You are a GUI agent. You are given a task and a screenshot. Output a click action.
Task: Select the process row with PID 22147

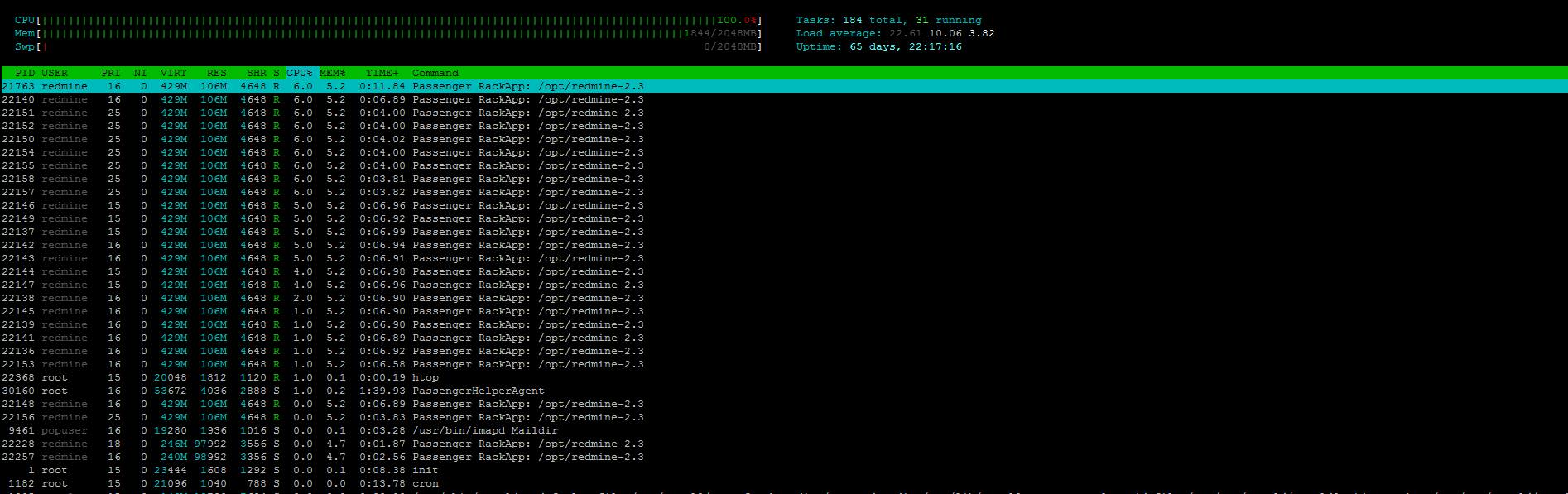click(784, 285)
